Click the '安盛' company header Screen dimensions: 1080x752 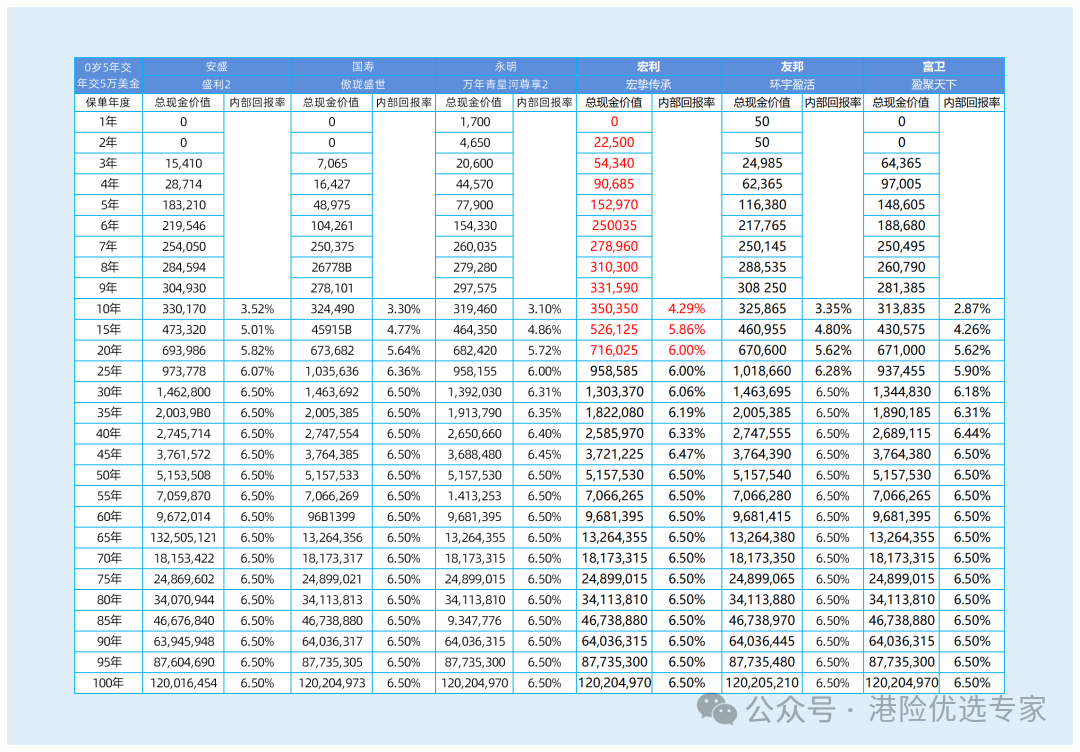pyautogui.click(x=216, y=67)
